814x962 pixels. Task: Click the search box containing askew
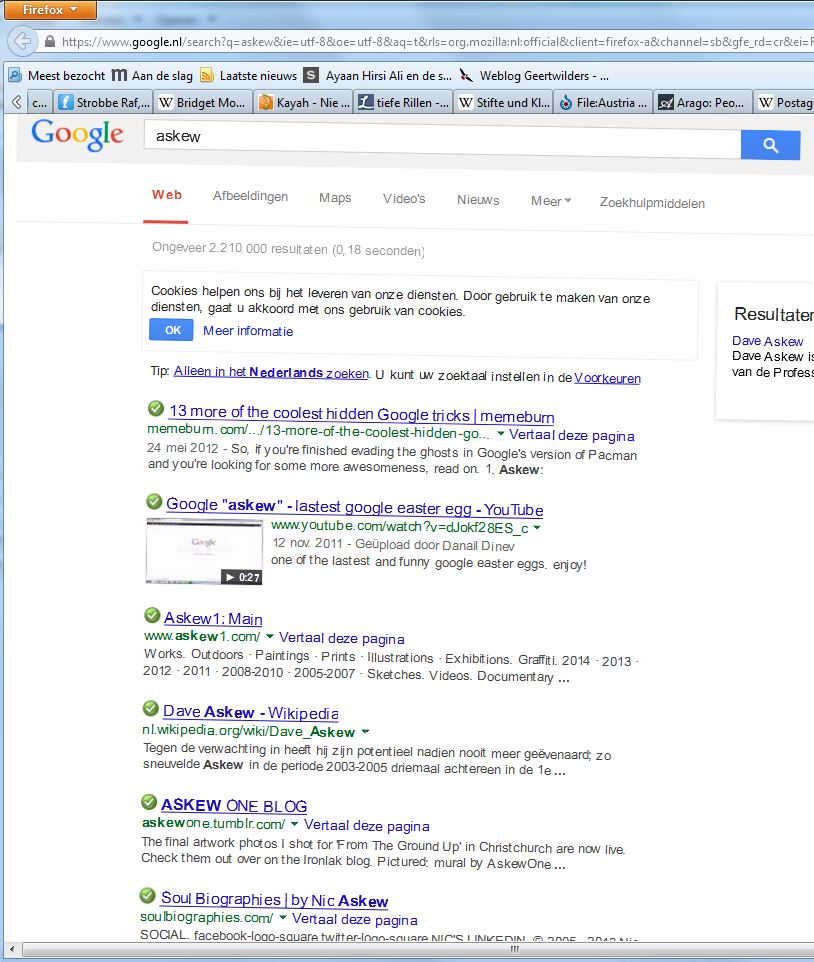tap(442, 137)
